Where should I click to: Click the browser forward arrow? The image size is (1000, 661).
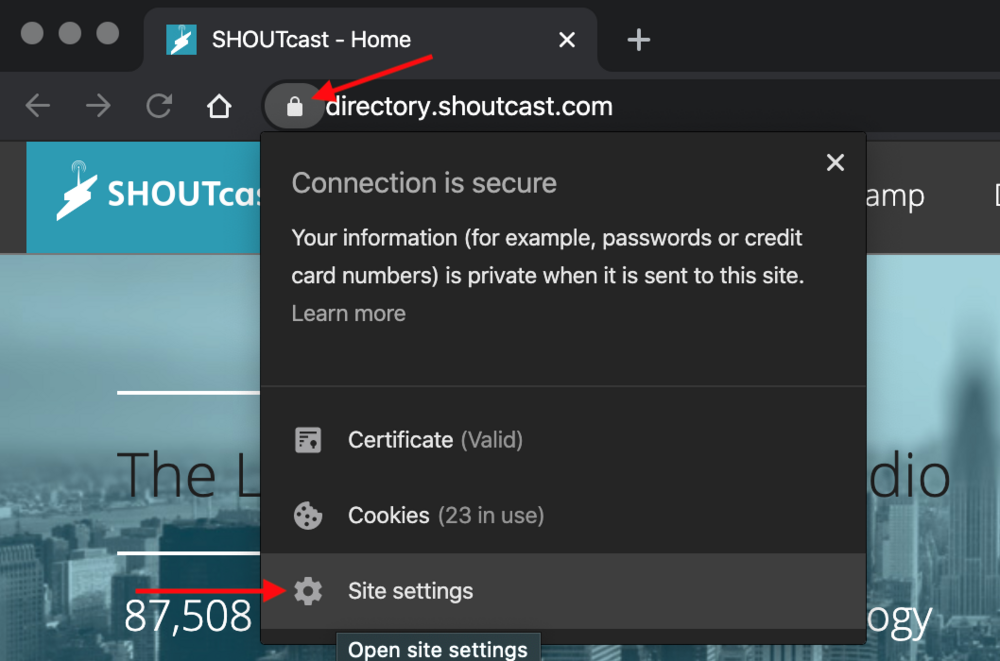coord(98,106)
